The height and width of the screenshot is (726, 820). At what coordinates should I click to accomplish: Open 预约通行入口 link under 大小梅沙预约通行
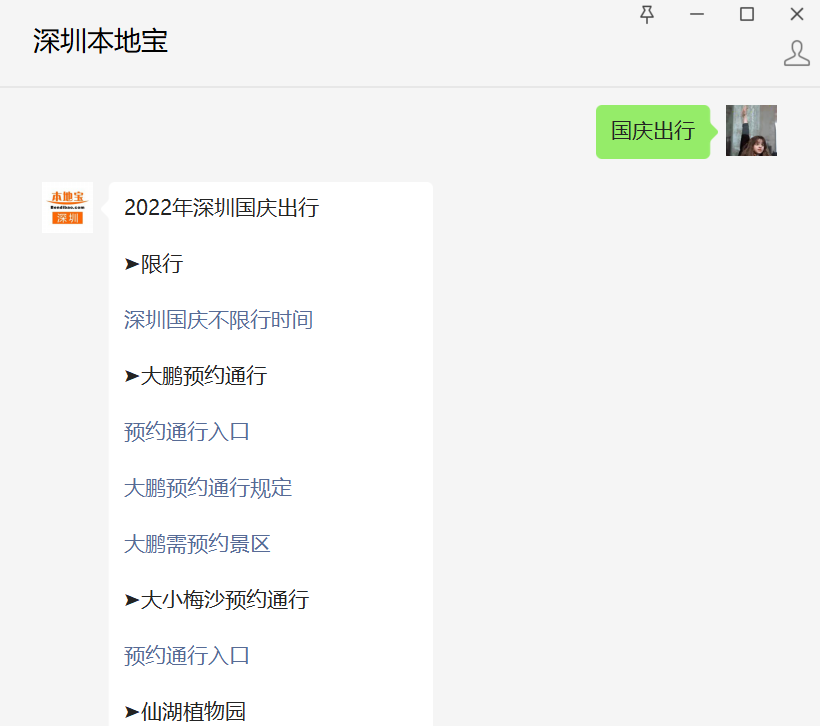tap(187, 656)
